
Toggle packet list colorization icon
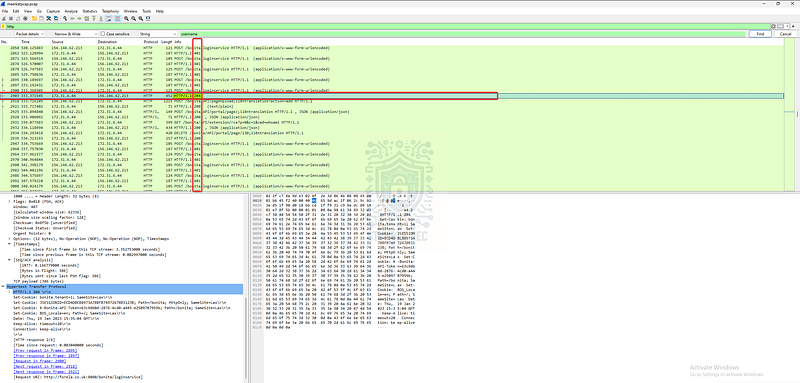[x=117, y=18]
